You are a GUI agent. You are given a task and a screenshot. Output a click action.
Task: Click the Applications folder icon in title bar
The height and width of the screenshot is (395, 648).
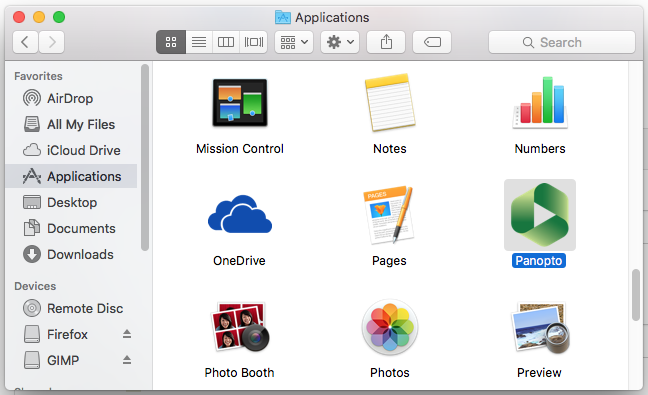click(283, 17)
